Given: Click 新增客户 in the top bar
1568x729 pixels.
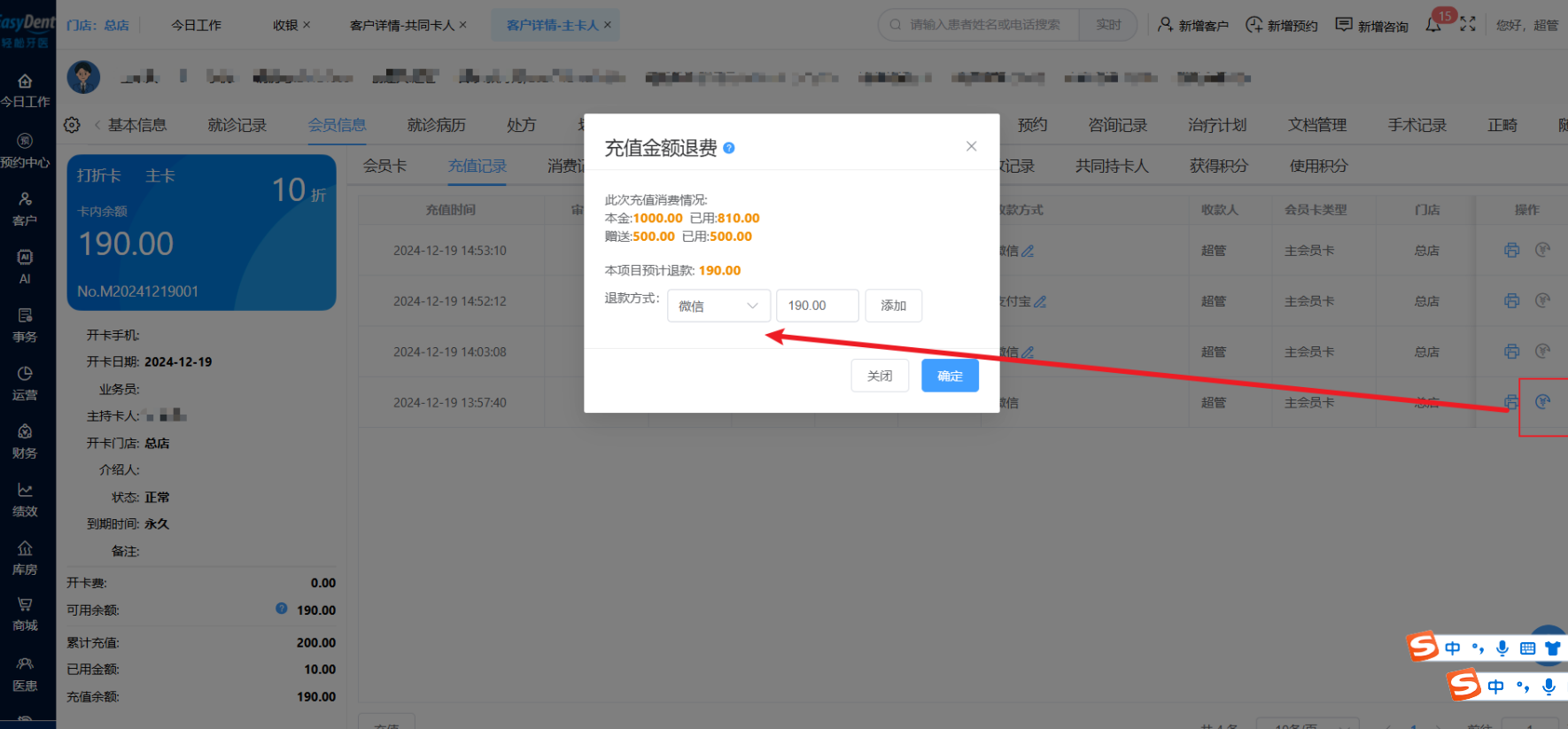Looking at the screenshot, I should coord(1193,25).
